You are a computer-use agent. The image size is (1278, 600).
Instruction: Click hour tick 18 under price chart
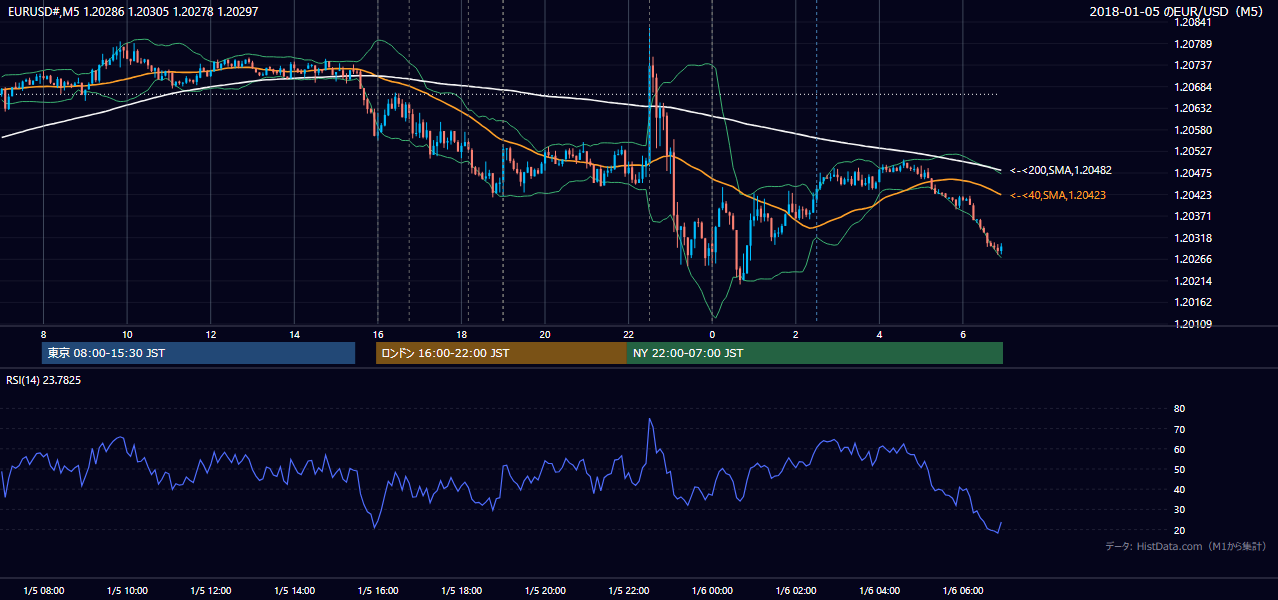tap(461, 334)
